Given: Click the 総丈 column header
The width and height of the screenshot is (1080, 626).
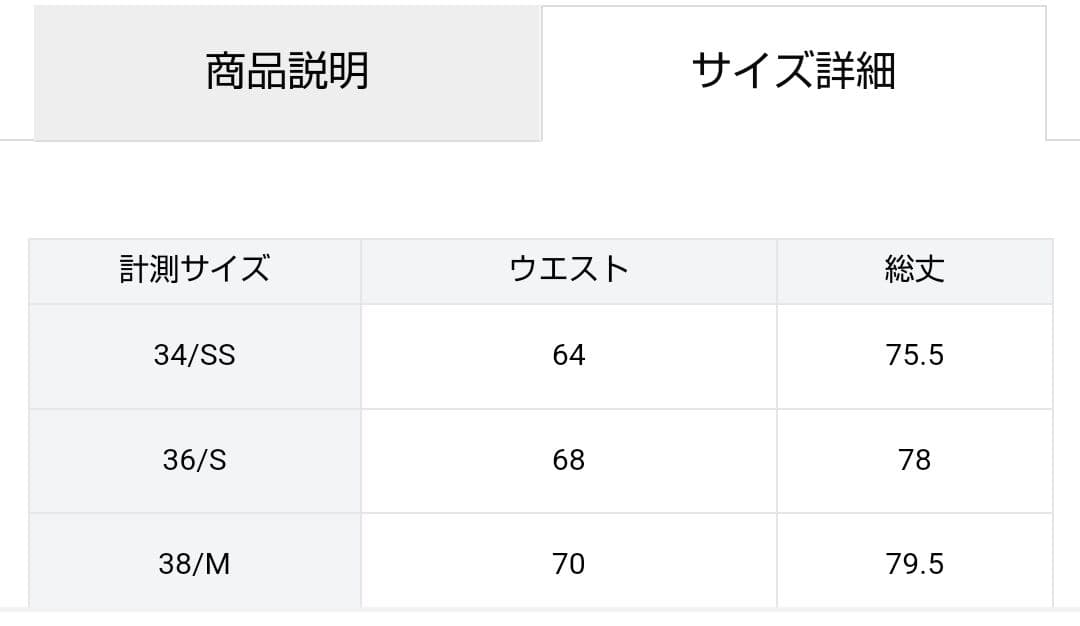Looking at the screenshot, I should [x=915, y=270].
